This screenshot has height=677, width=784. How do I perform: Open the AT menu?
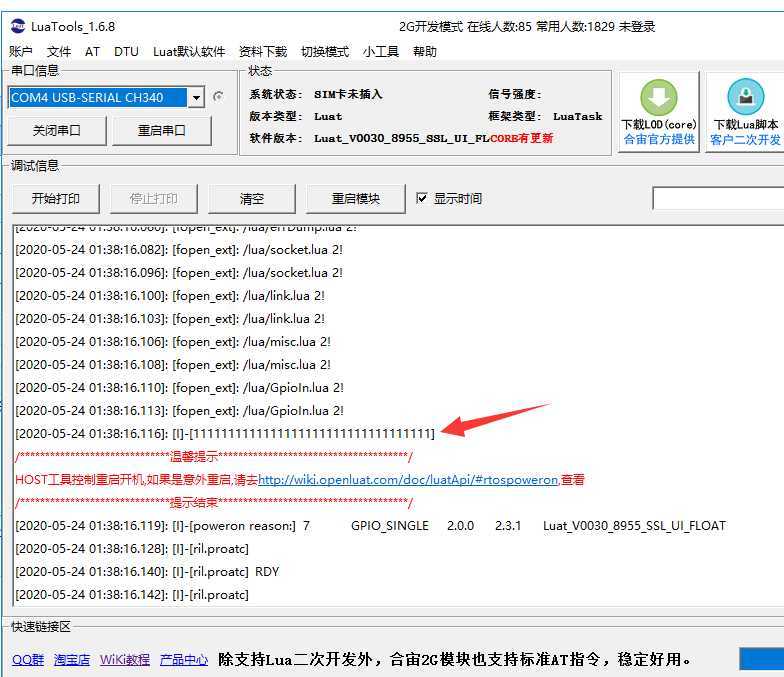tap(92, 52)
